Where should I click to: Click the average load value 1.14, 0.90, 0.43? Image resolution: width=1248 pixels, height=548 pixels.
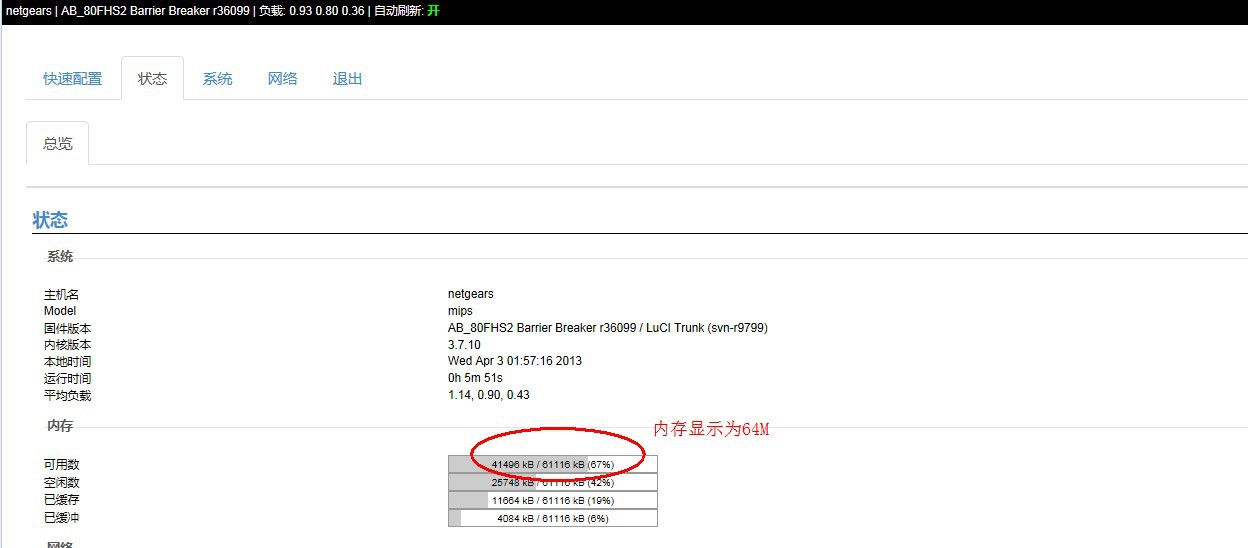(488, 395)
